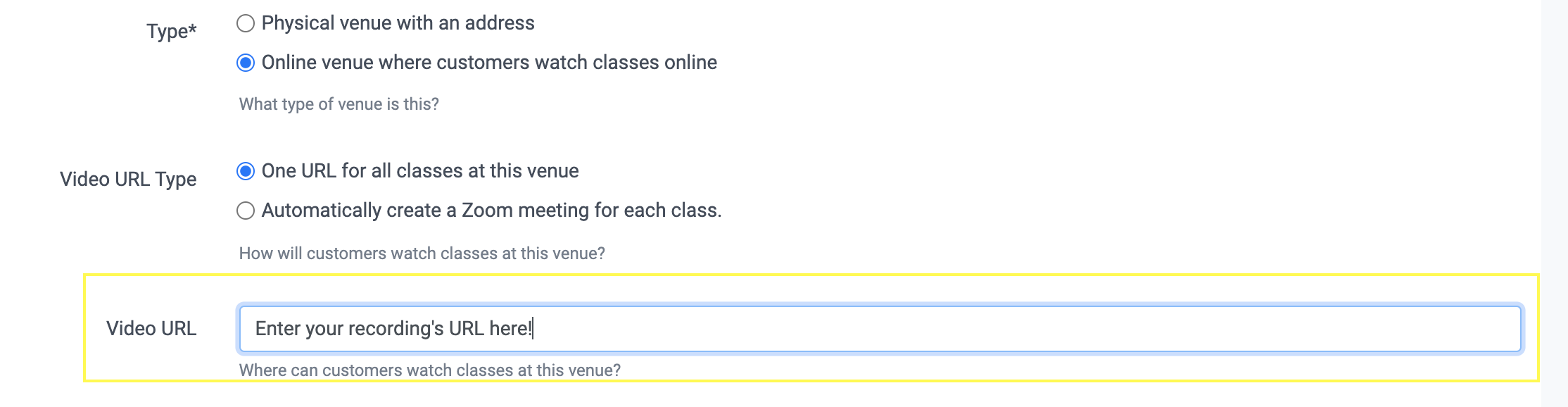Click the 'Online venue where customers watch classes online' text

489,63
